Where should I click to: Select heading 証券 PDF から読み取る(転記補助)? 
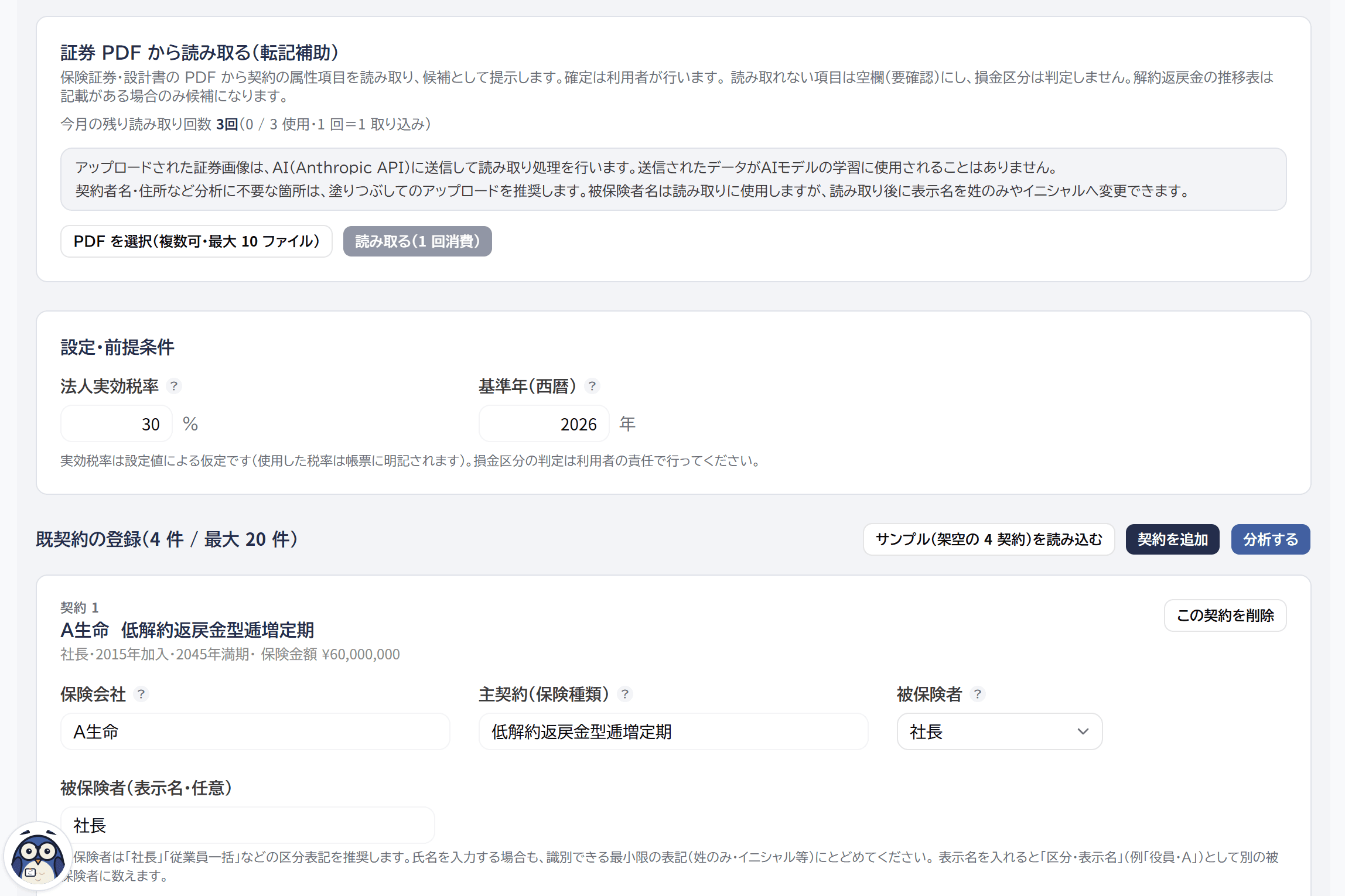pos(200,53)
